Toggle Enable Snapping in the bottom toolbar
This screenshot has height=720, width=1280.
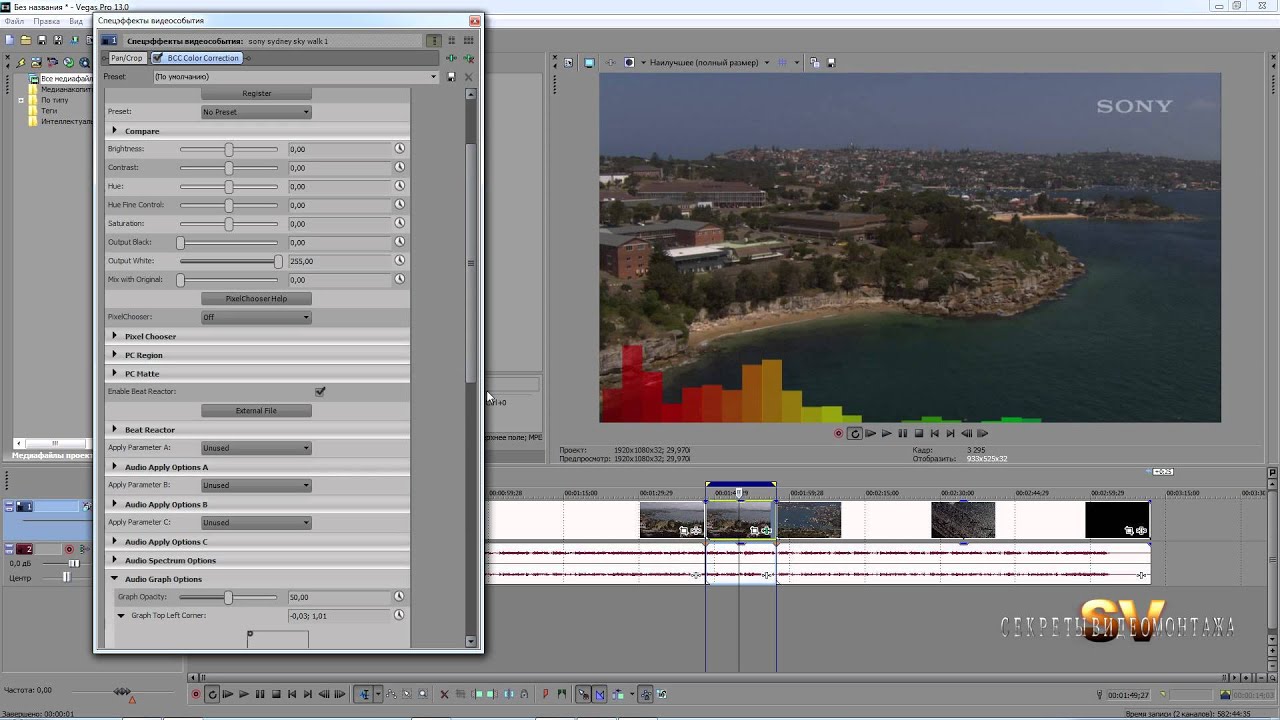tap(584, 694)
